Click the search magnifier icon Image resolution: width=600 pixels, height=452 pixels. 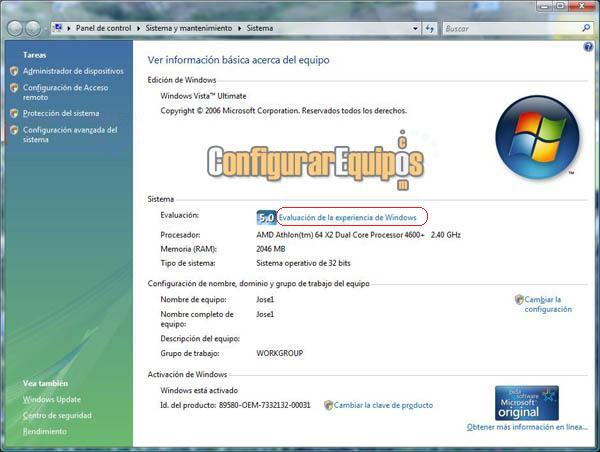pyautogui.click(x=586, y=28)
